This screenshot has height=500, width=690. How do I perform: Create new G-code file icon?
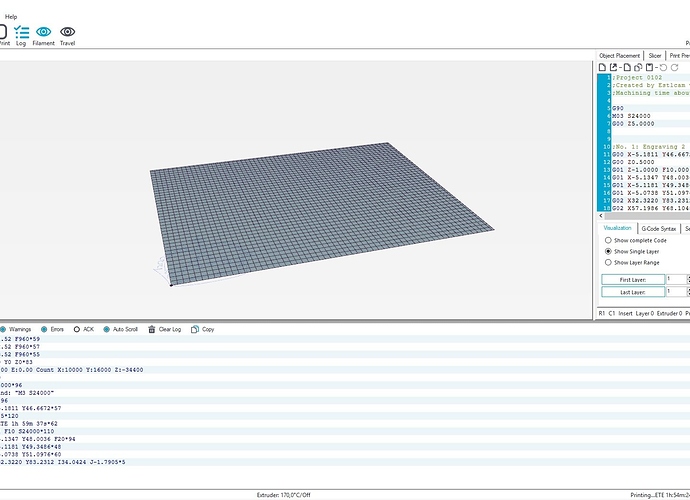602,67
